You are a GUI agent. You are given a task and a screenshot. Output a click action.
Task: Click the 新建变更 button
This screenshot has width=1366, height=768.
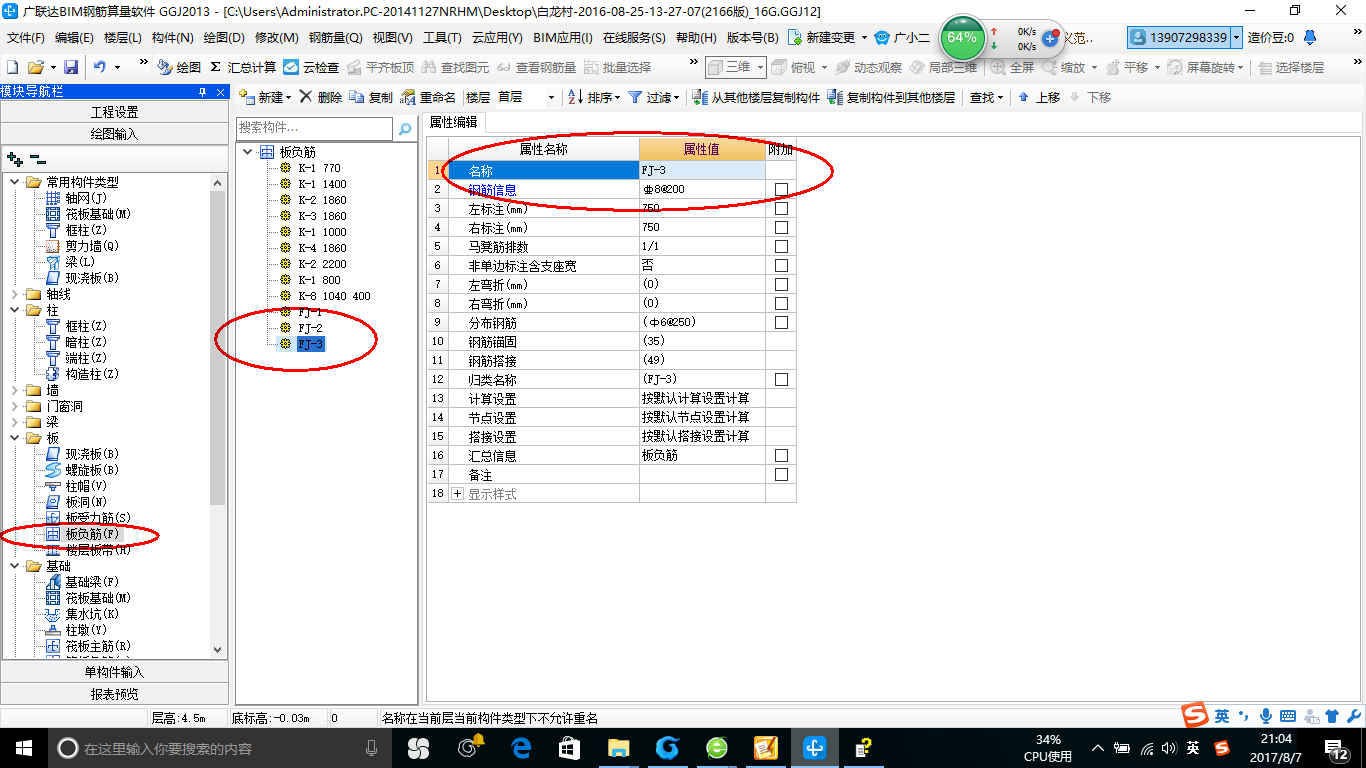(827, 37)
